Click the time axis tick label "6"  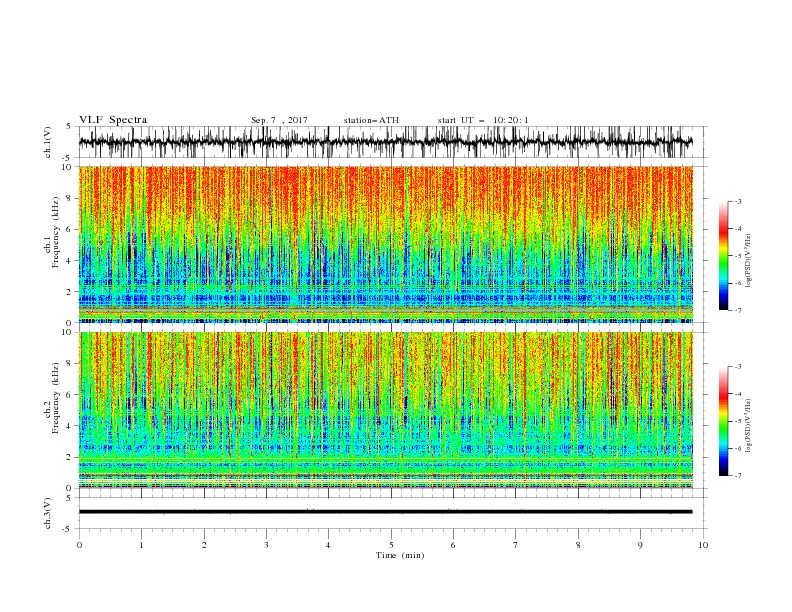point(453,545)
